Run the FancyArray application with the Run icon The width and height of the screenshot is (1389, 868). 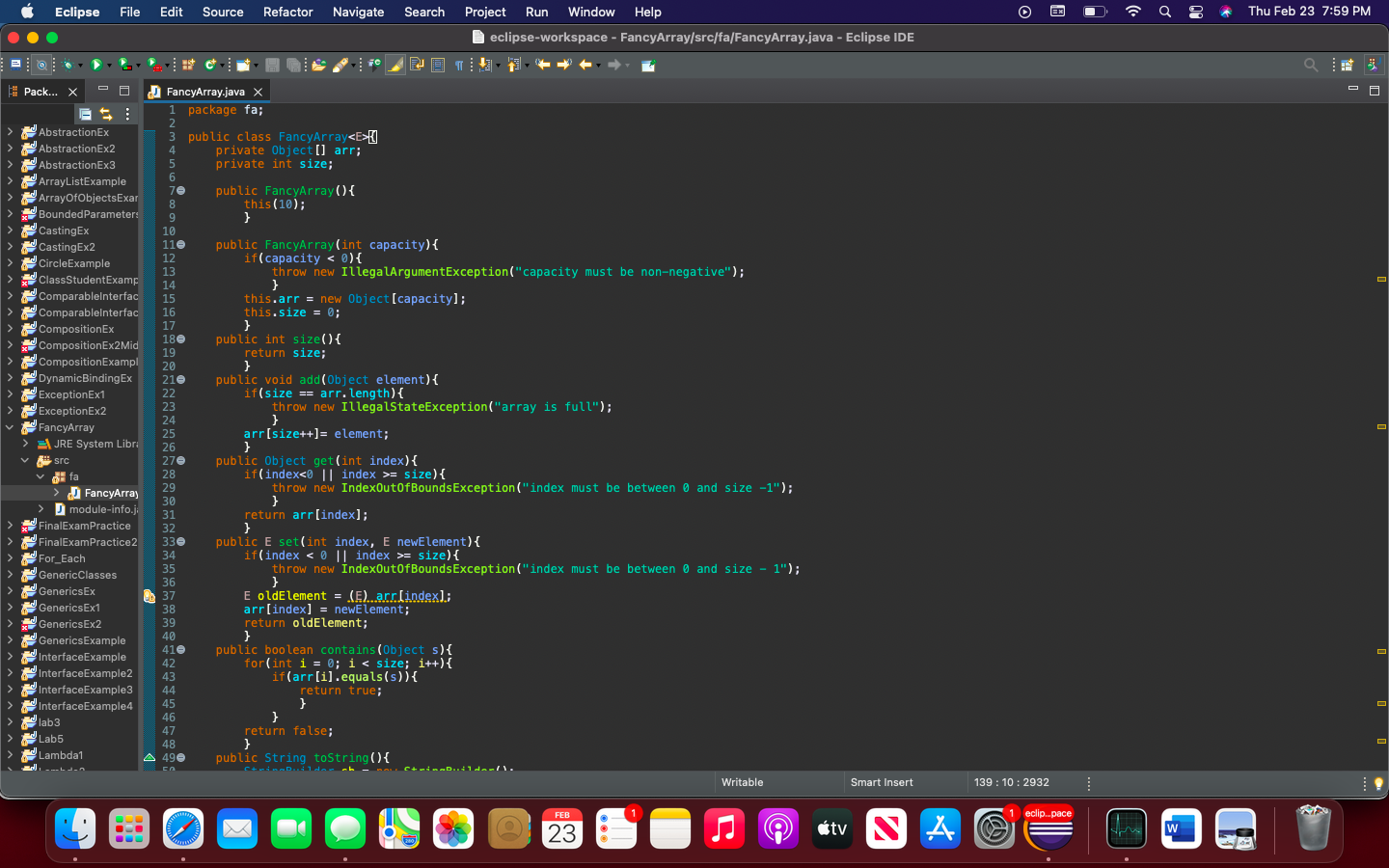[x=97, y=65]
